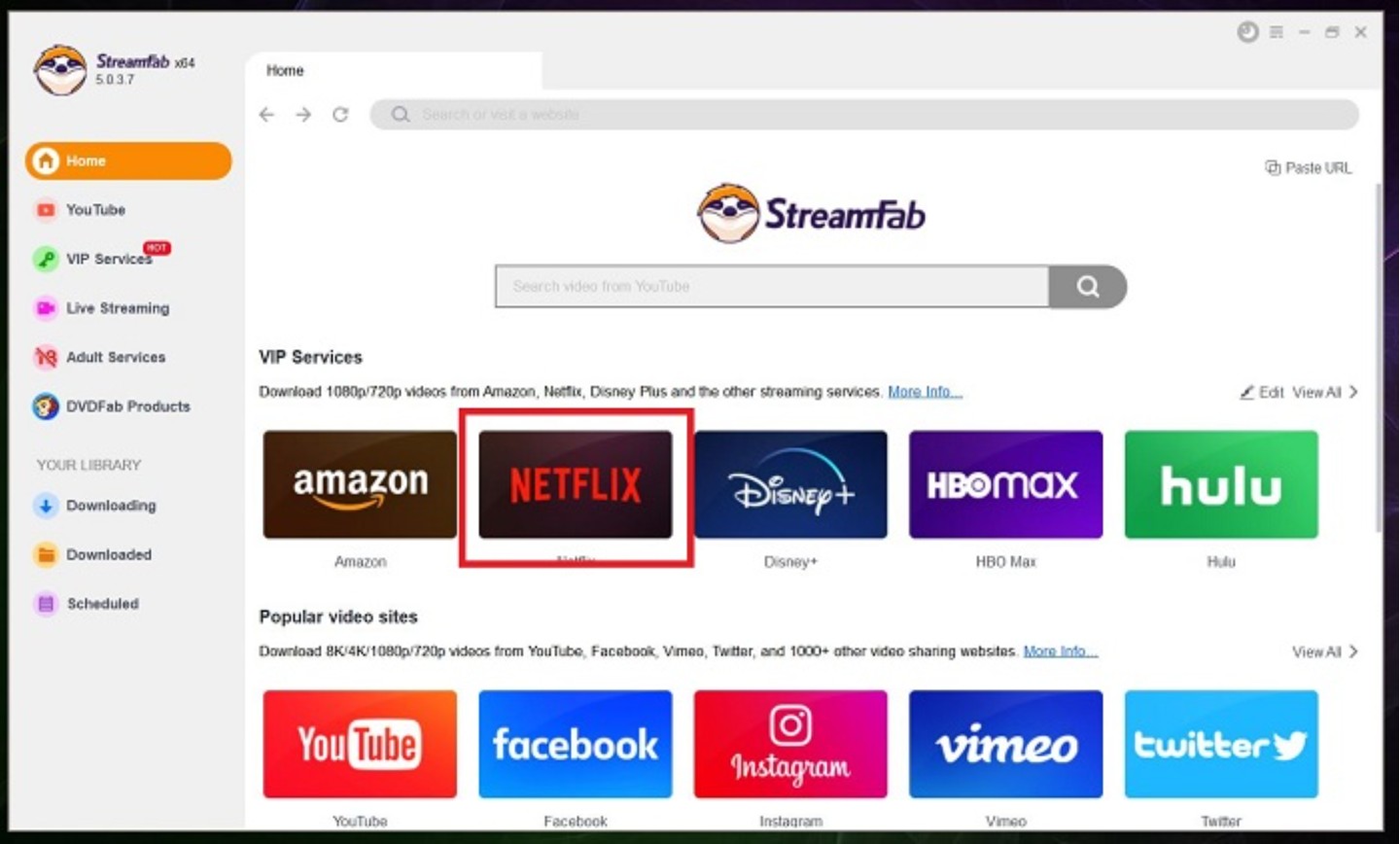Click the Downloading arrow icon
The image size is (1400, 844).
[46, 506]
